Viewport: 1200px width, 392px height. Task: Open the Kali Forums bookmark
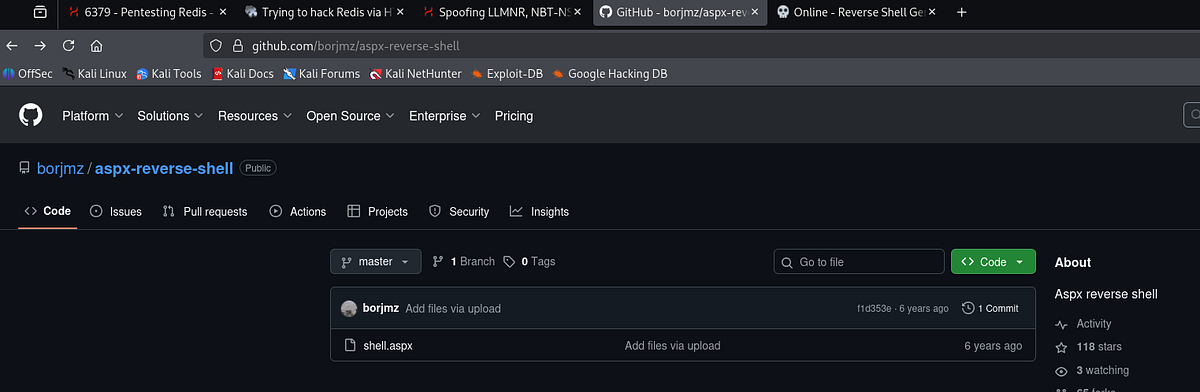[322, 73]
